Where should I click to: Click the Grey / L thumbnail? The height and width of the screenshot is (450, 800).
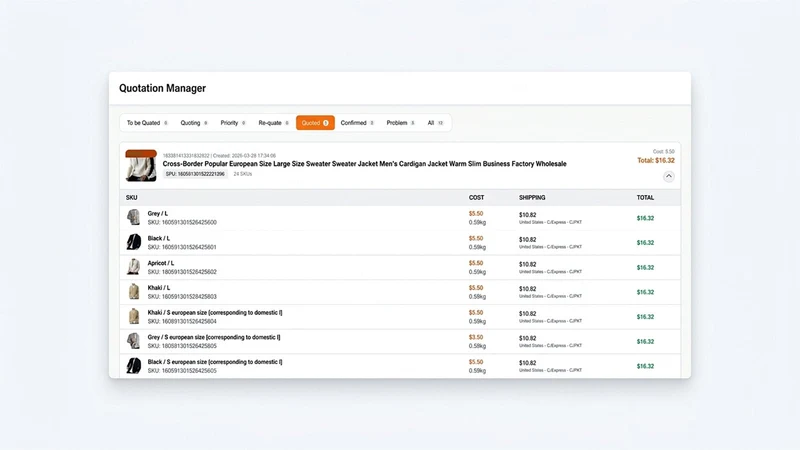[134, 217]
